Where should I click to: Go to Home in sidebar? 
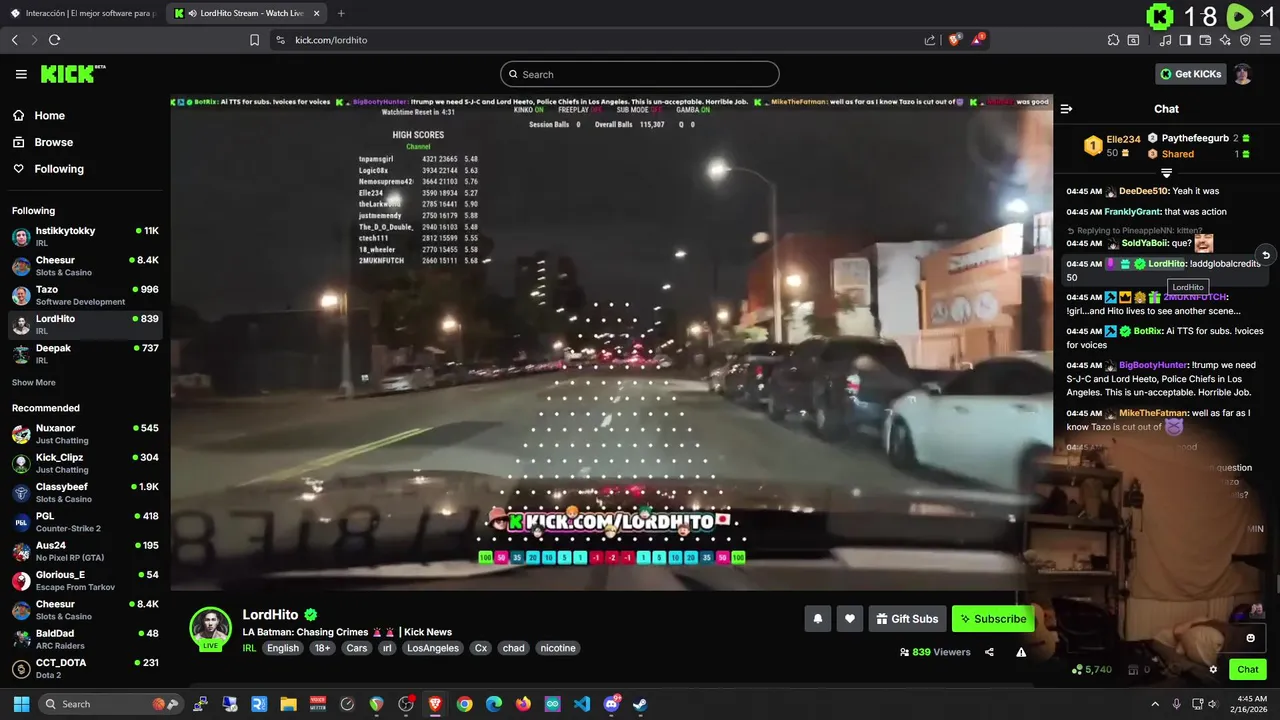pos(49,115)
